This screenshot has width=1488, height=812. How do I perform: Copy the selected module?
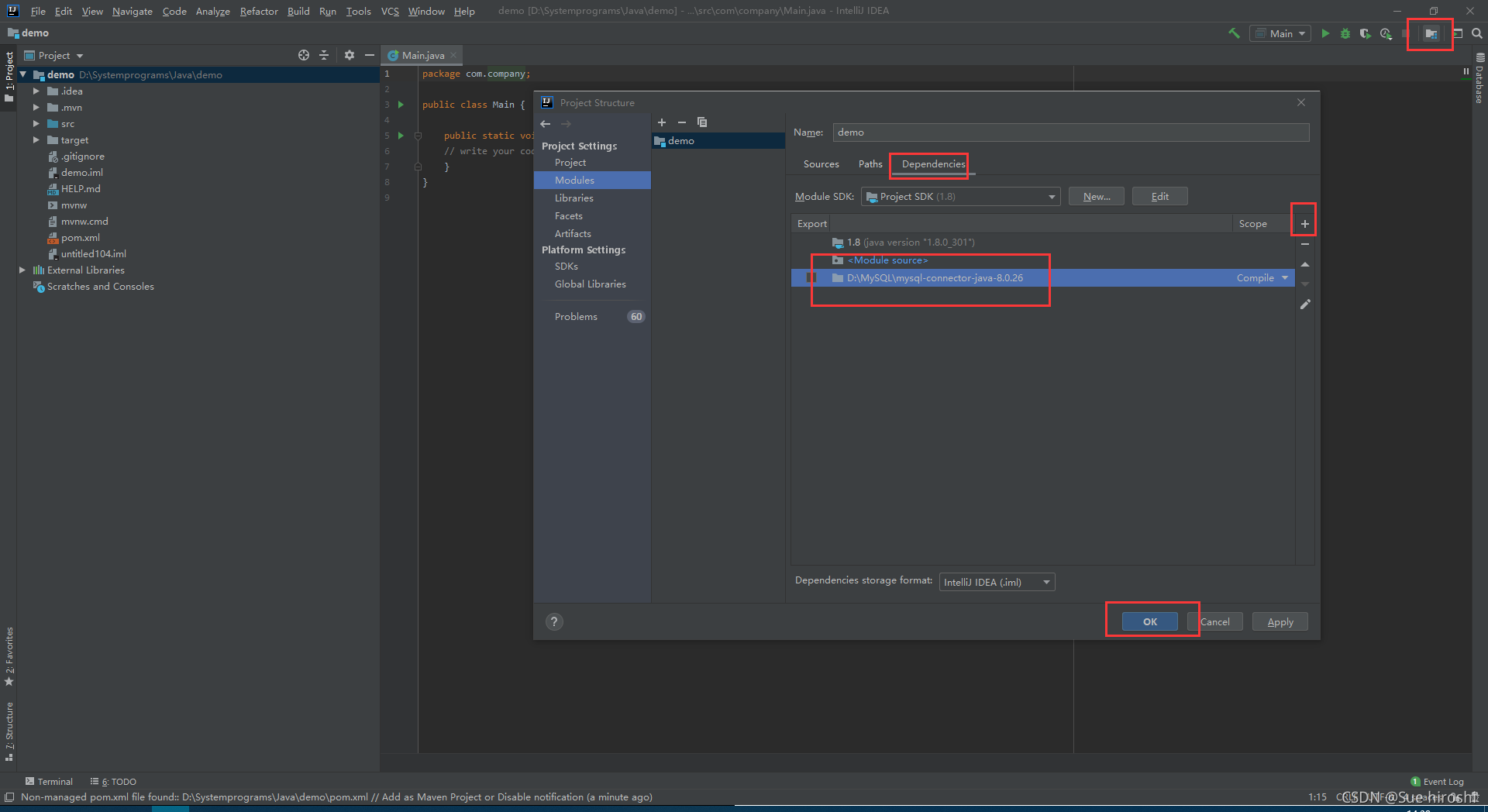(x=702, y=122)
